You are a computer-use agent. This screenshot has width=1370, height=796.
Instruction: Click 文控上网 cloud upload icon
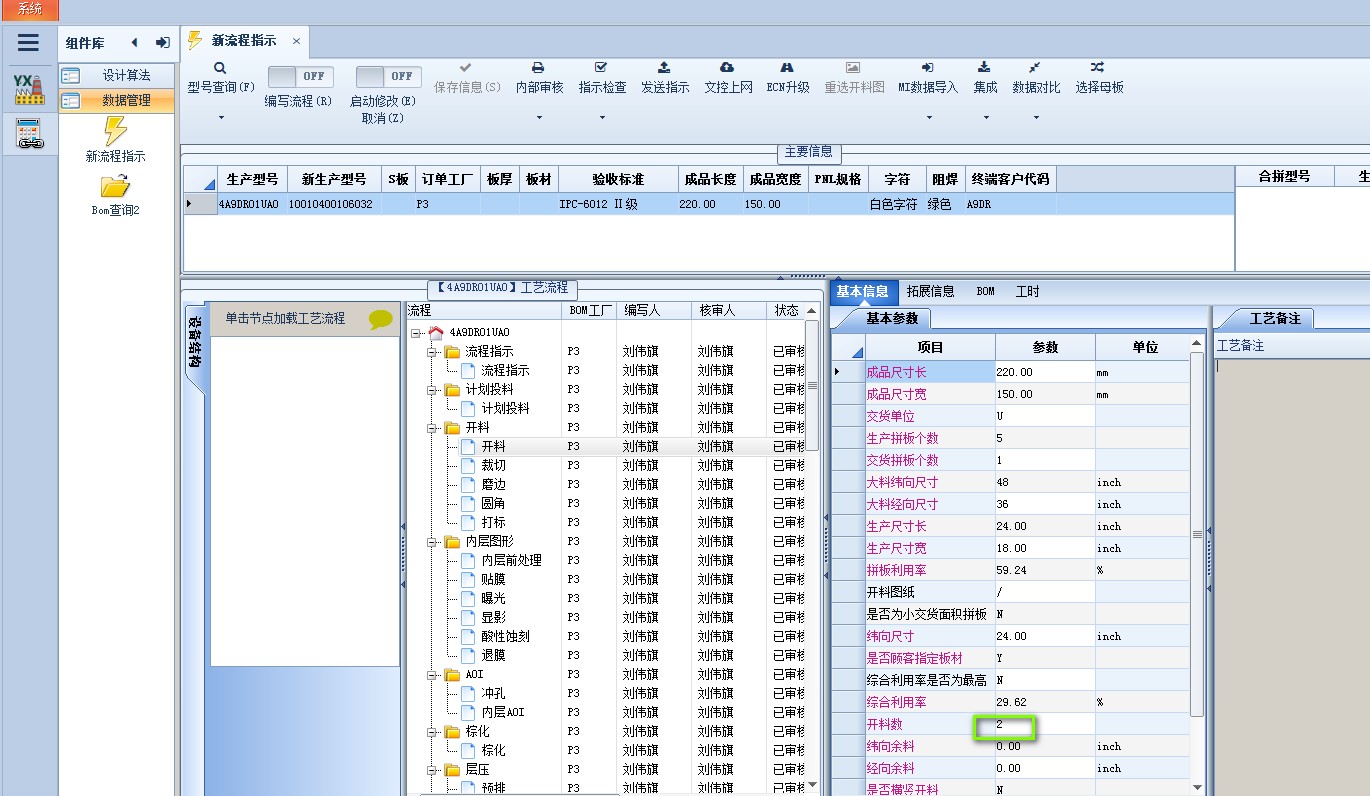click(727, 68)
